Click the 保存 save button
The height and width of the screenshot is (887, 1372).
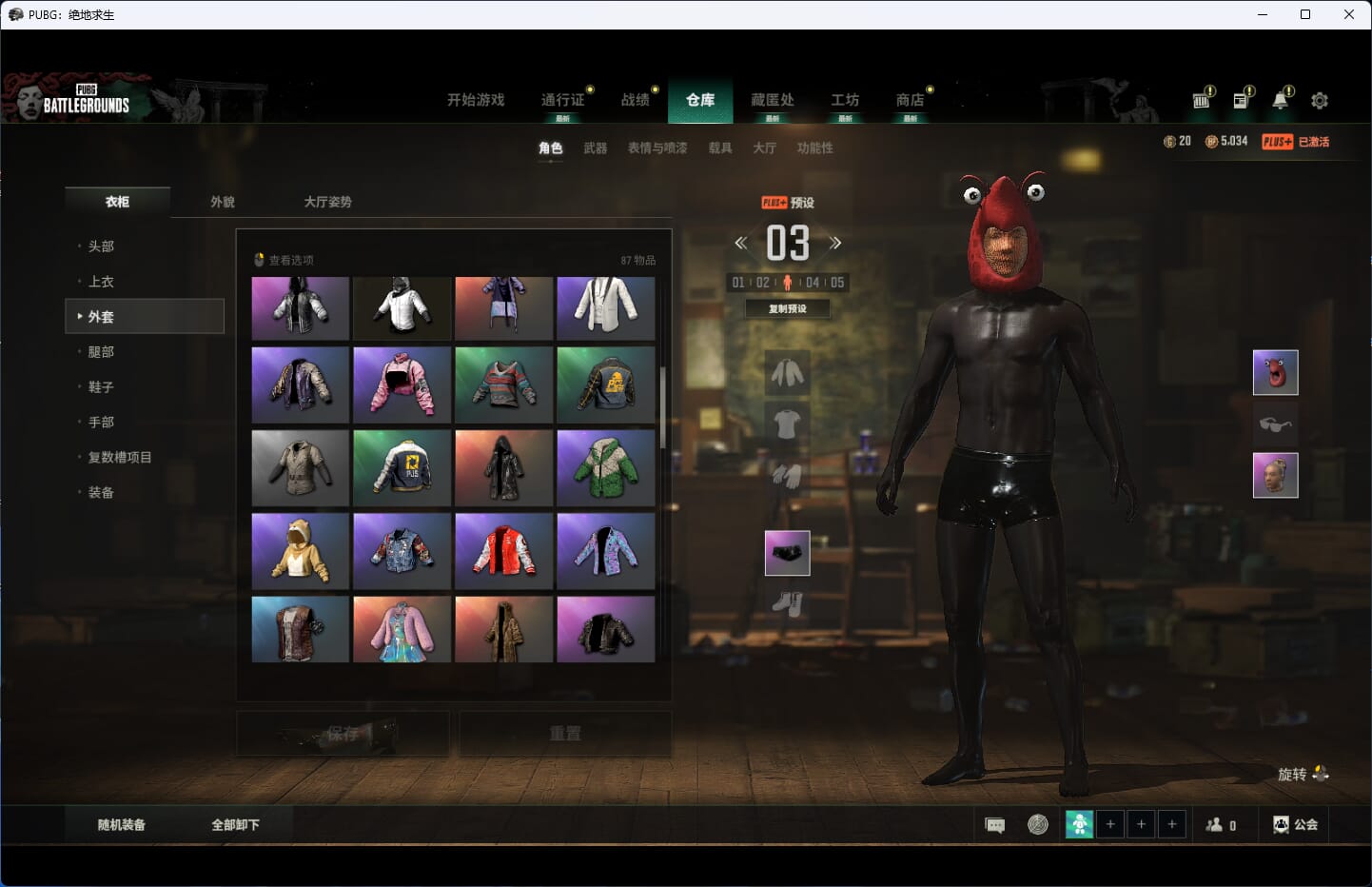click(343, 734)
